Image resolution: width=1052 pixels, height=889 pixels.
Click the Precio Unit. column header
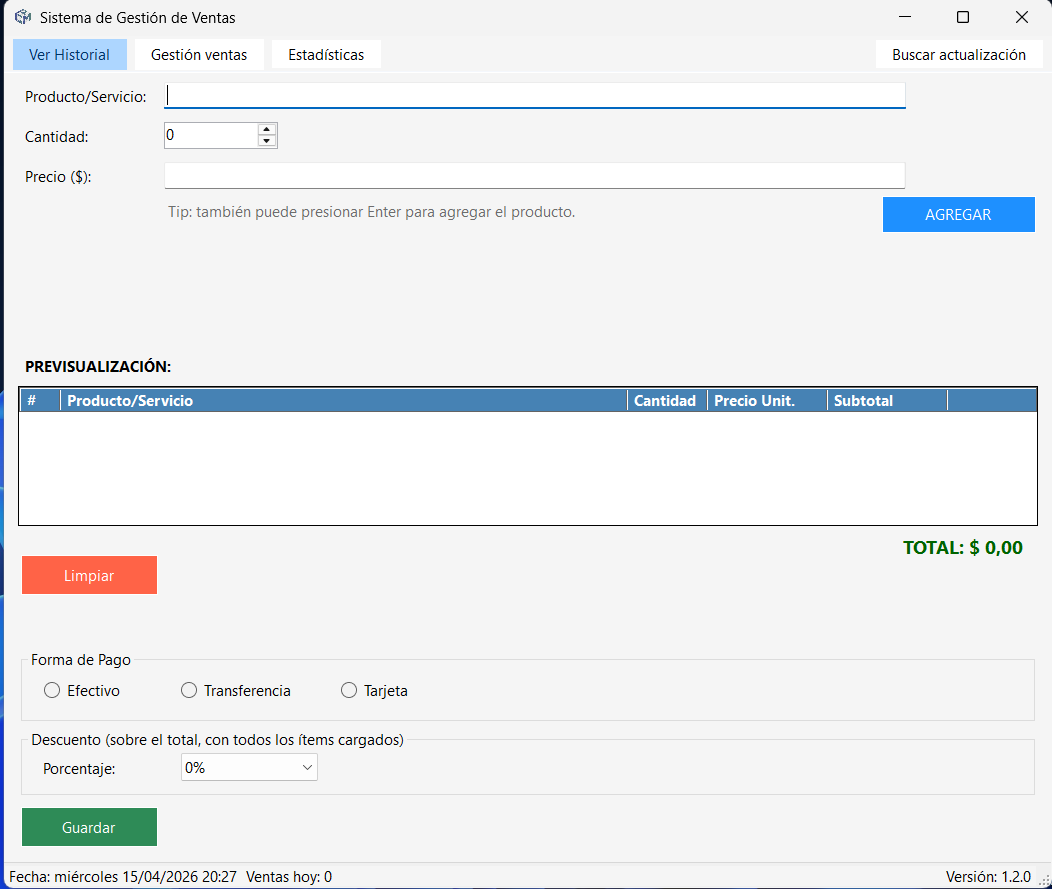[767, 401]
